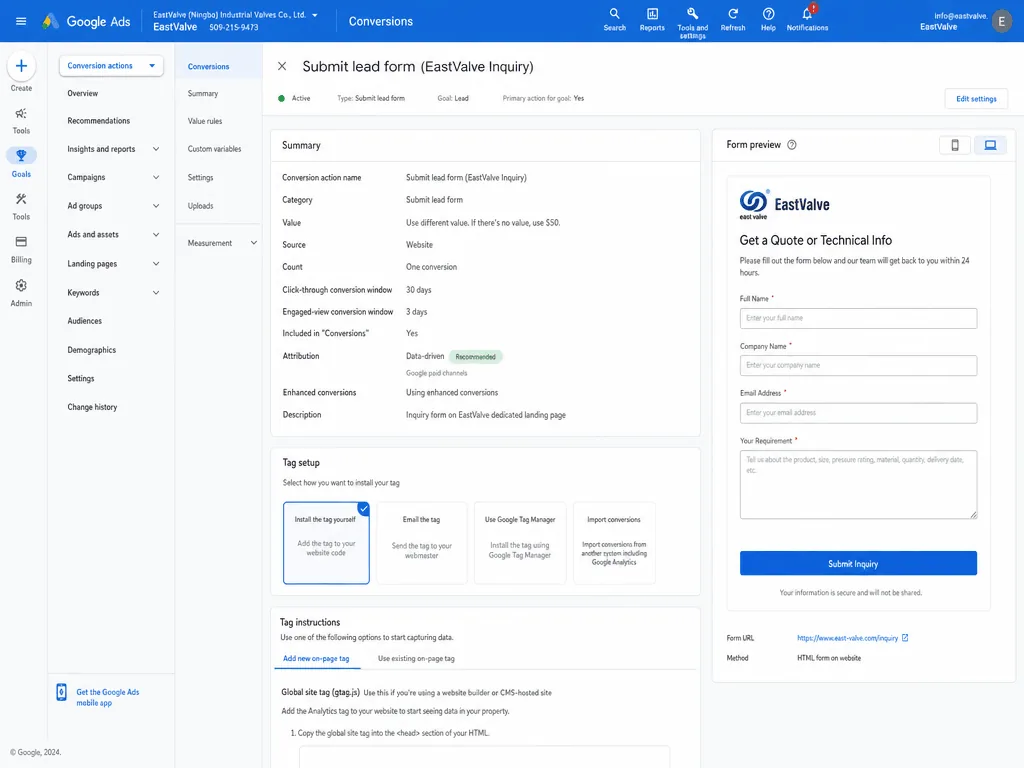Open the Form URL external link icon
The height and width of the screenshot is (768, 1024).
point(905,638)
